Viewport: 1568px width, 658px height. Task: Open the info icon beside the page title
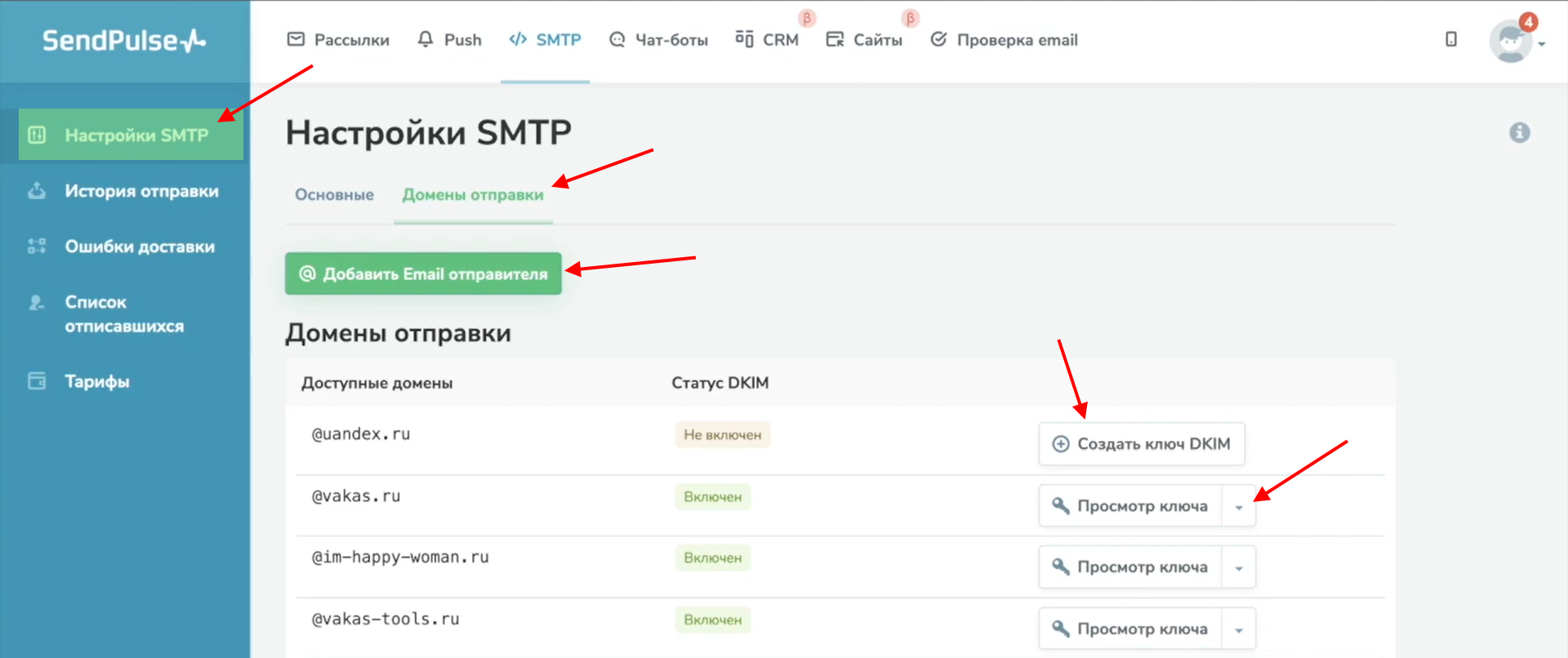pos(1519,132)
